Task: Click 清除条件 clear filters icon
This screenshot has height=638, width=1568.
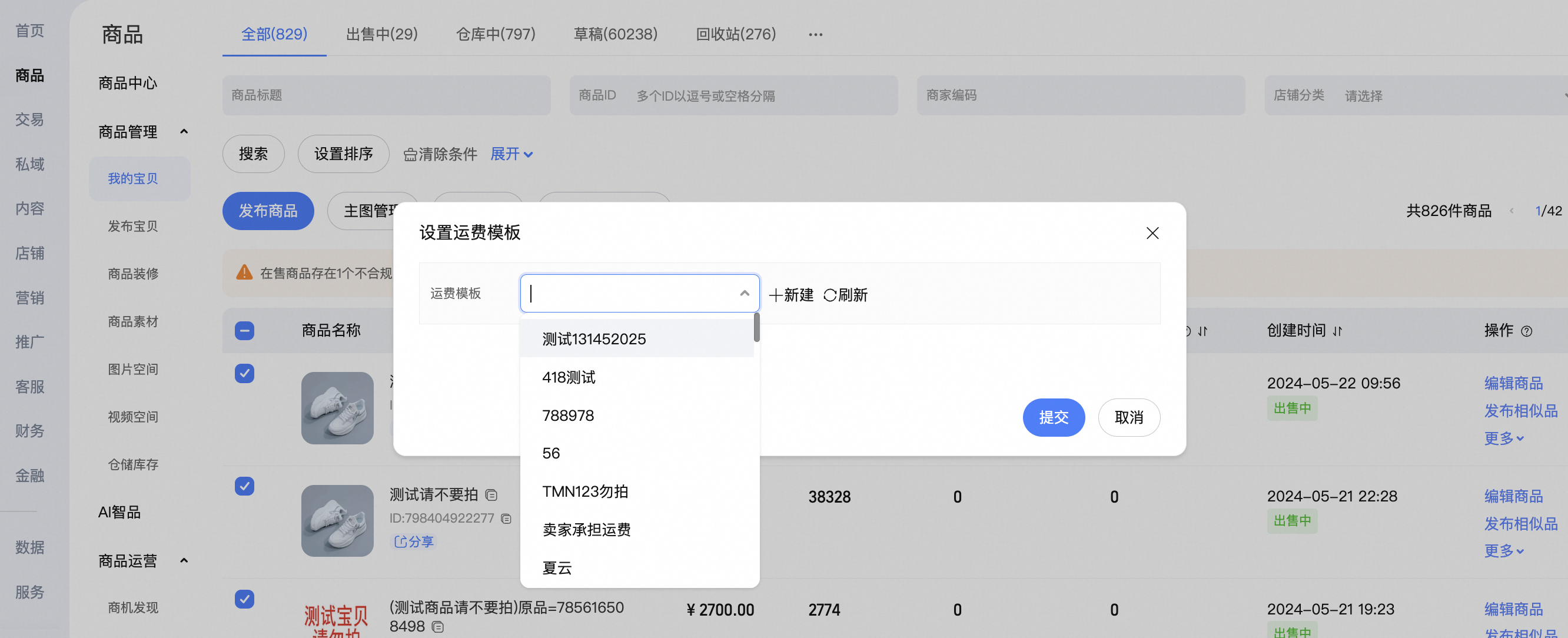Action: coord(410,155)
